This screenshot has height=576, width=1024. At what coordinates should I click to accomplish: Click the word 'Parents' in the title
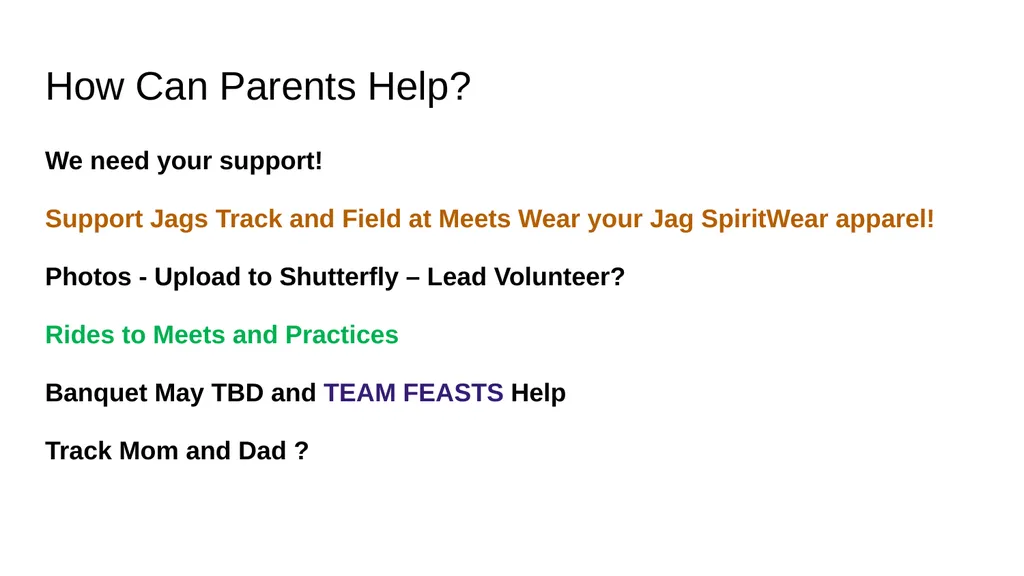[x=287, y=86]
